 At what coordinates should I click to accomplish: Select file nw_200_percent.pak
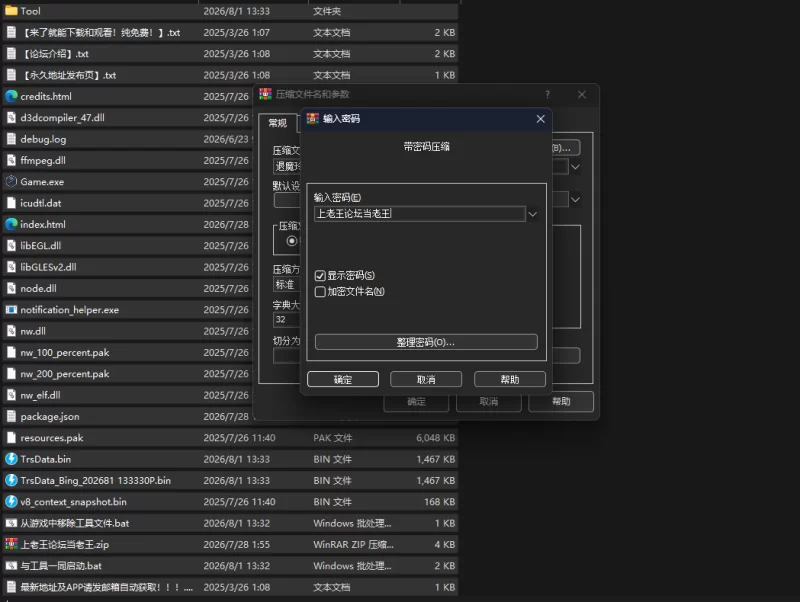click(128, 373)
